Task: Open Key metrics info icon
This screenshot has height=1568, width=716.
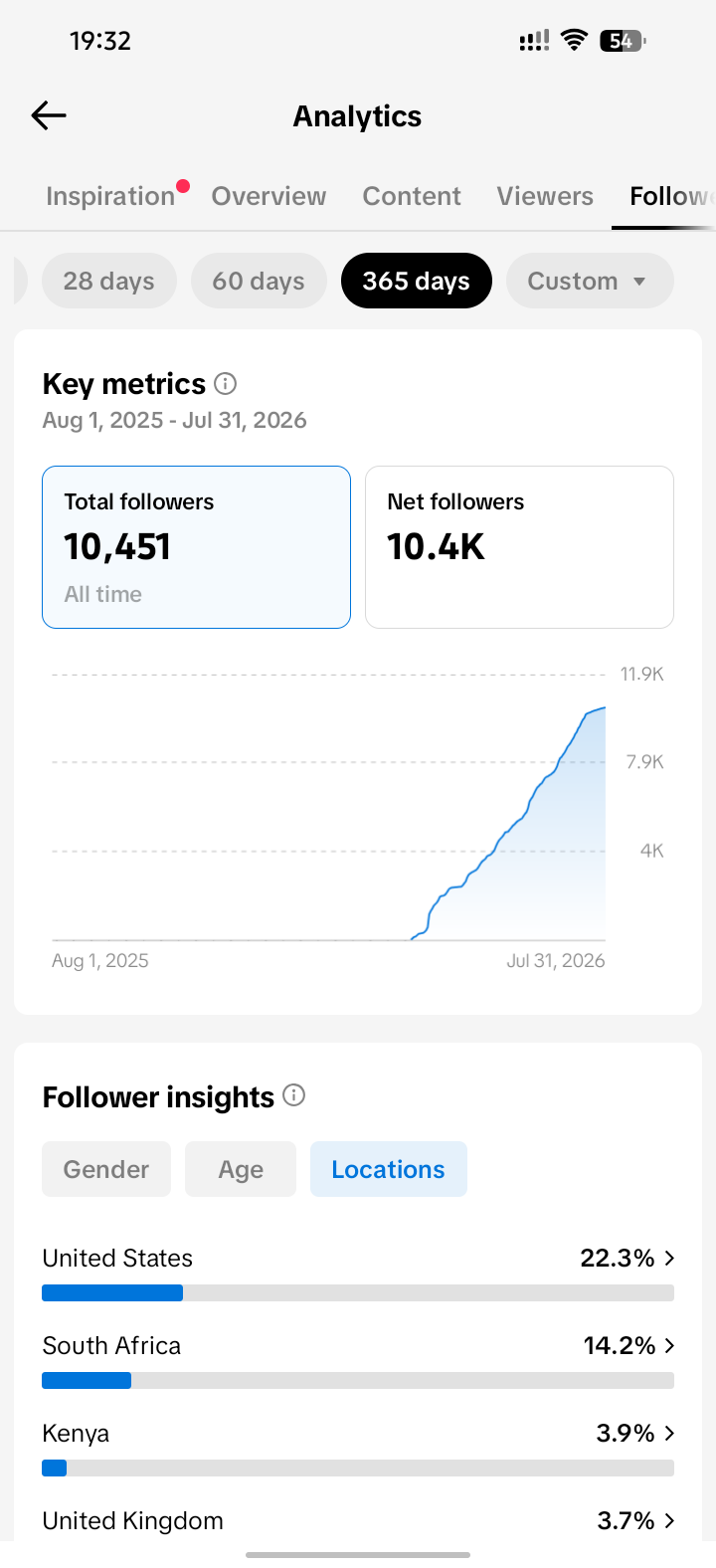Action: 226,383
